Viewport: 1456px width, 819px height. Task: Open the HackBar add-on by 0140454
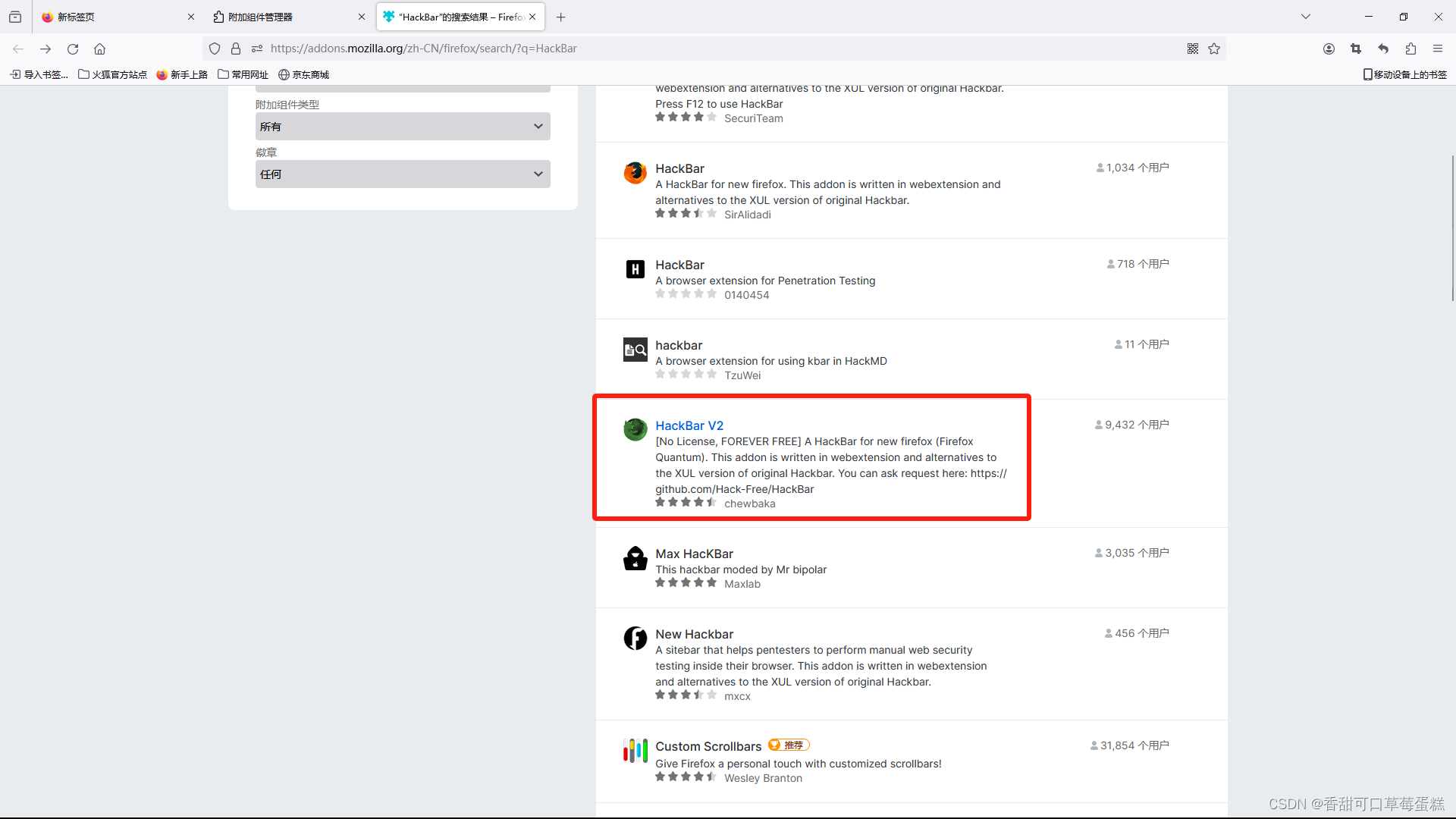[x=679, y=265]
